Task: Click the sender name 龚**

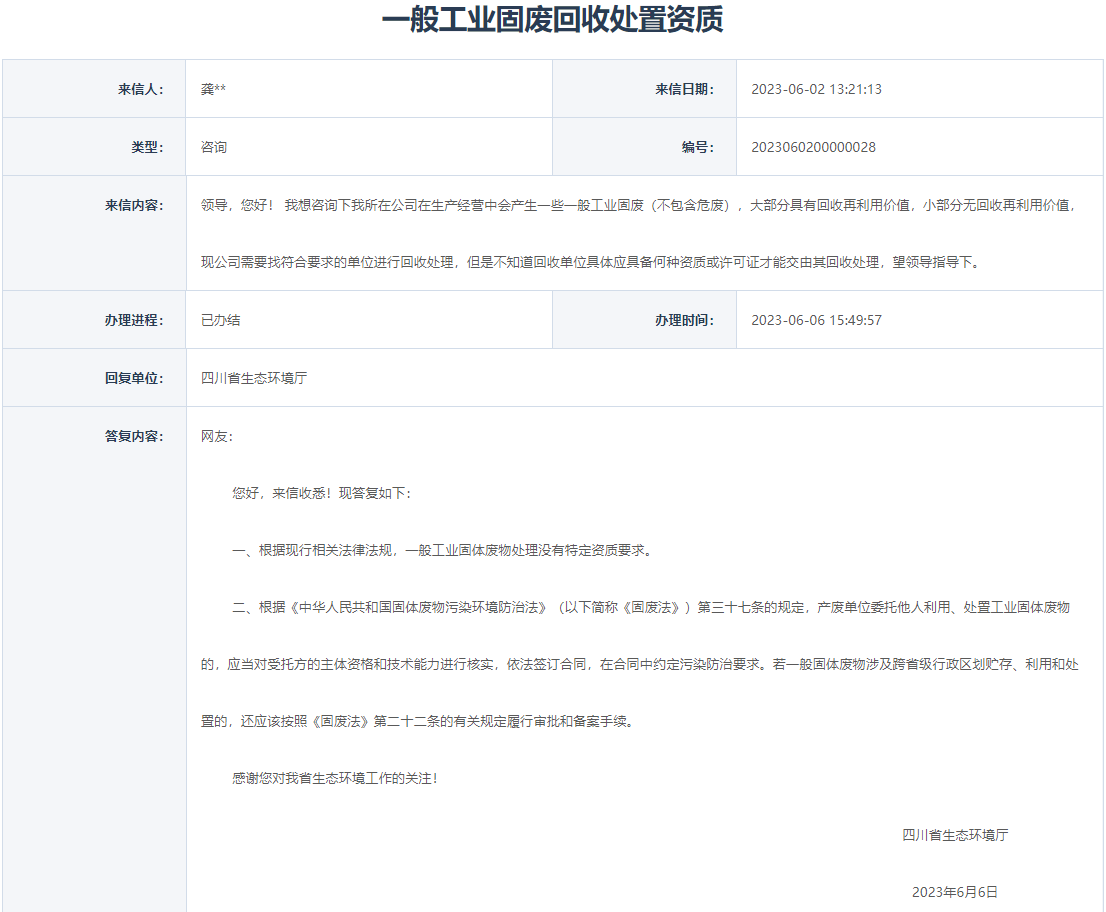Action: click(x=213, y=89)
